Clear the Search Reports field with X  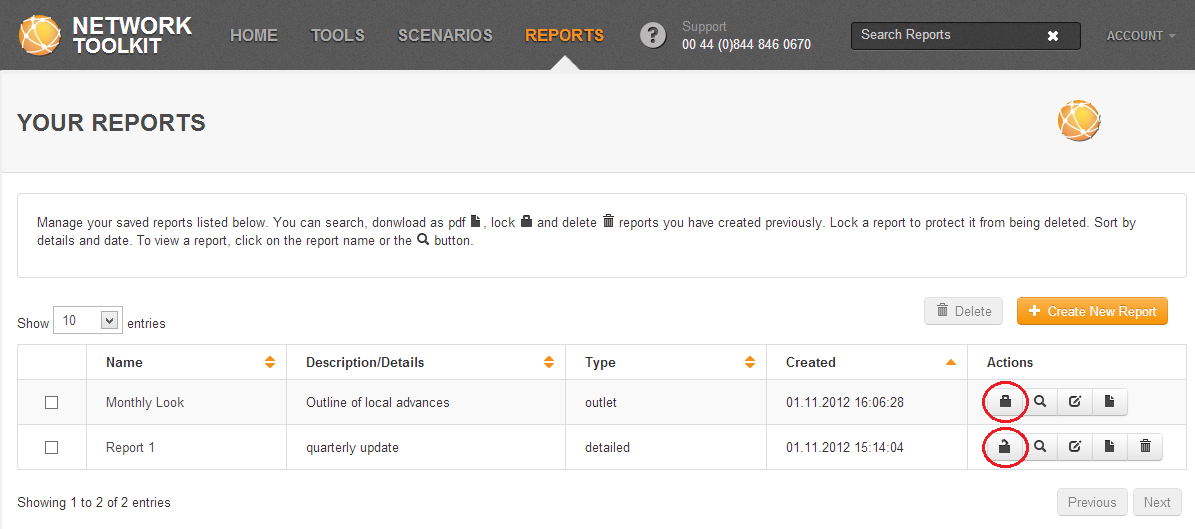point(1052,36)
